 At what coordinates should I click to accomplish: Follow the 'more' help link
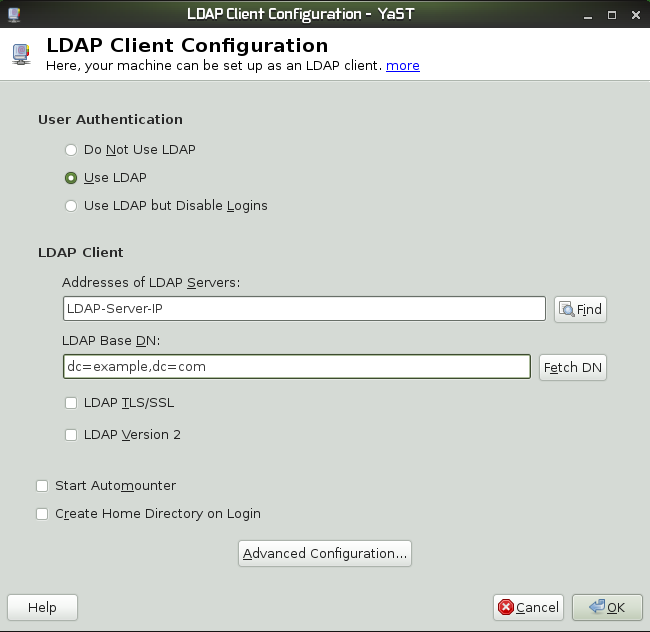403,65
